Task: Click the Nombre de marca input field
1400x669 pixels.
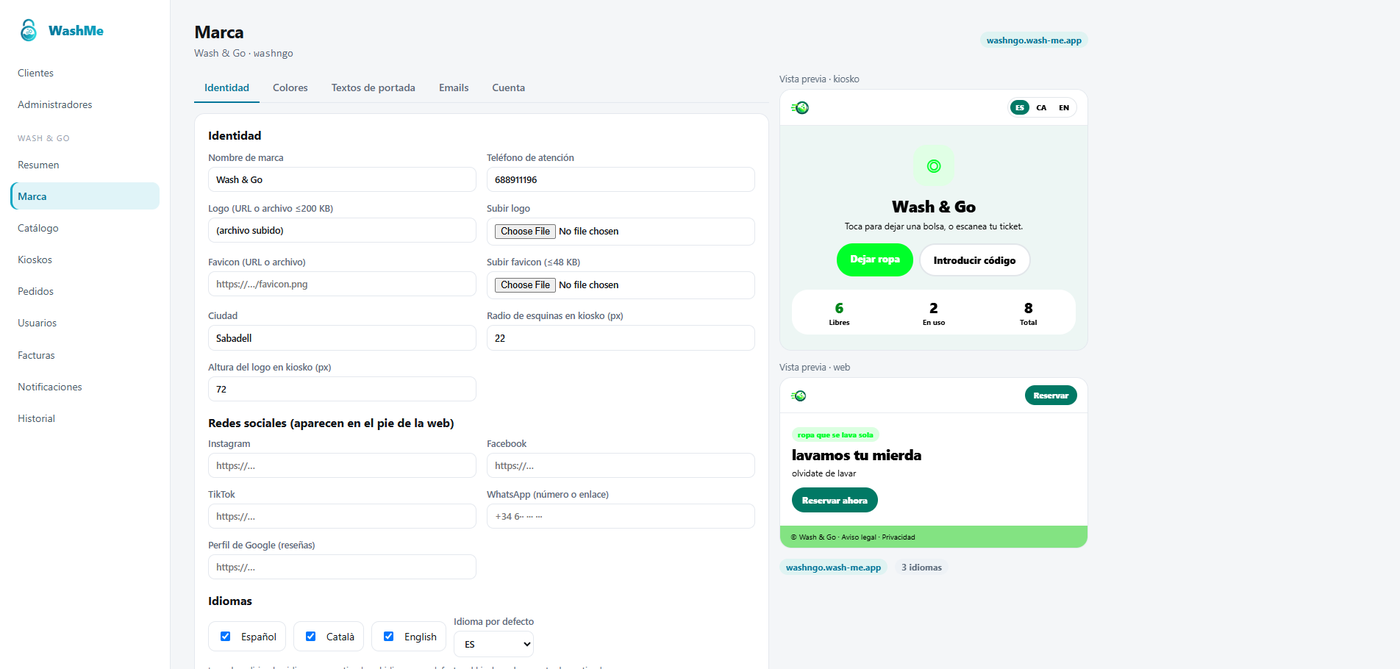Action: 342,180
